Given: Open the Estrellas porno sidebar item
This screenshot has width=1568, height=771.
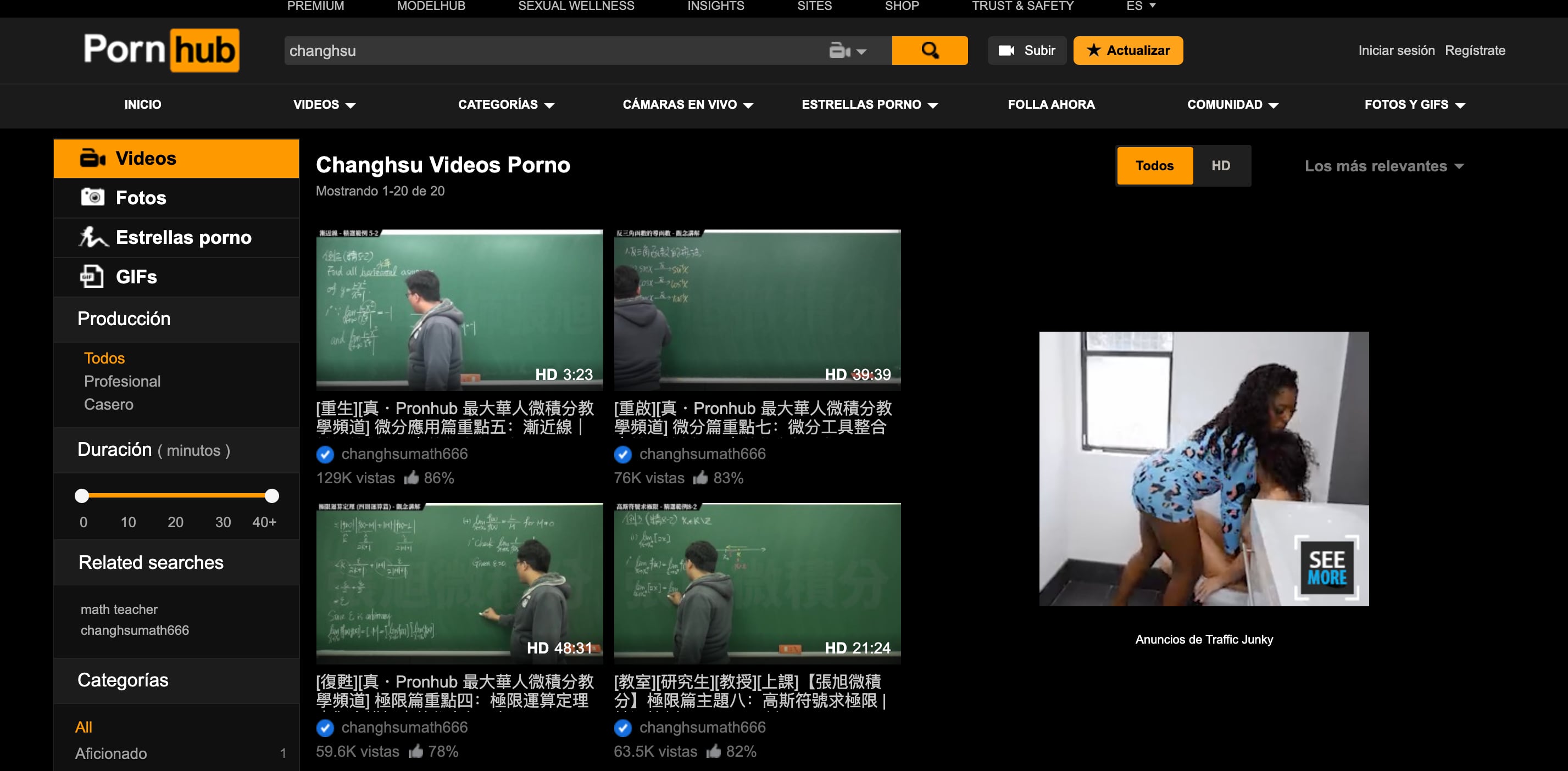Looking at the screenshot, I should (182, 237).
